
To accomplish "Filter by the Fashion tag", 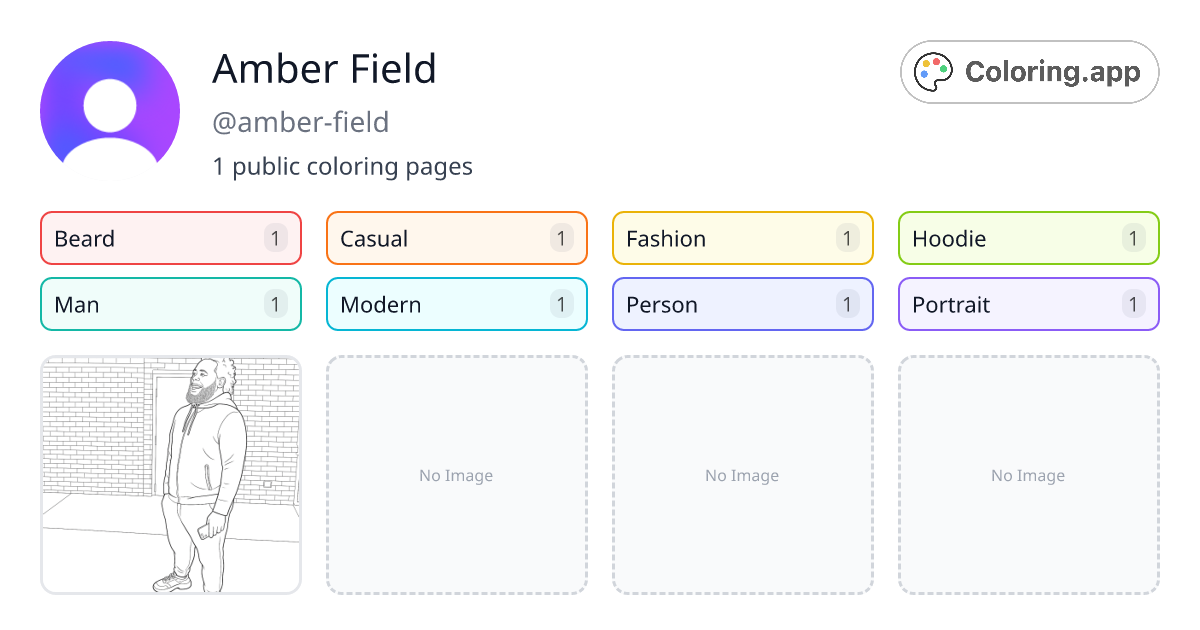I will 743,238.
